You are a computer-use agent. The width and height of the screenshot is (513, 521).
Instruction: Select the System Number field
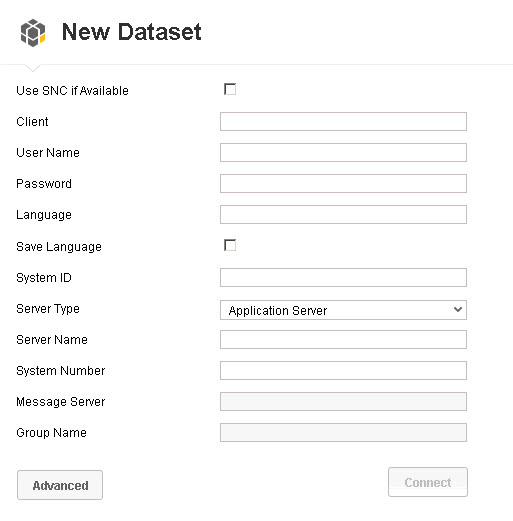[343, 371]
